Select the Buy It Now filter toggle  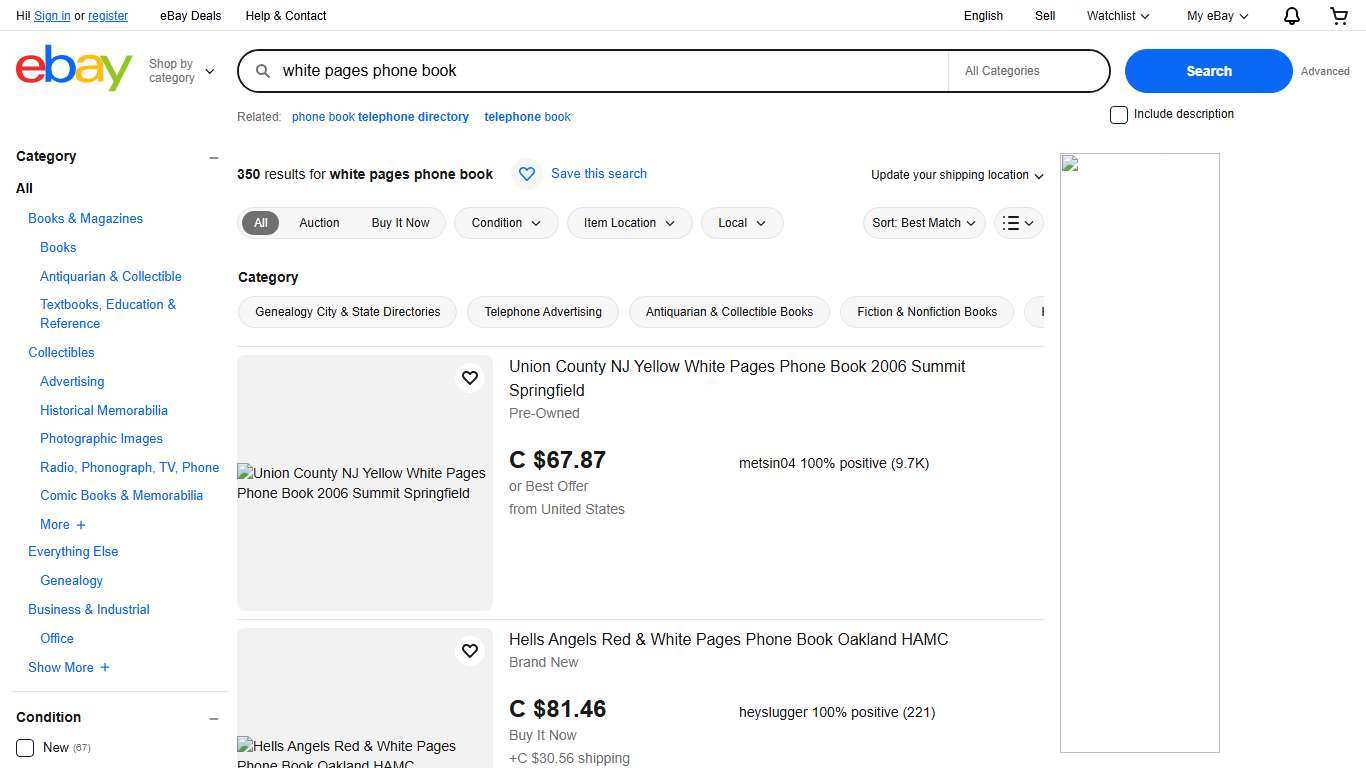point(400,222)
